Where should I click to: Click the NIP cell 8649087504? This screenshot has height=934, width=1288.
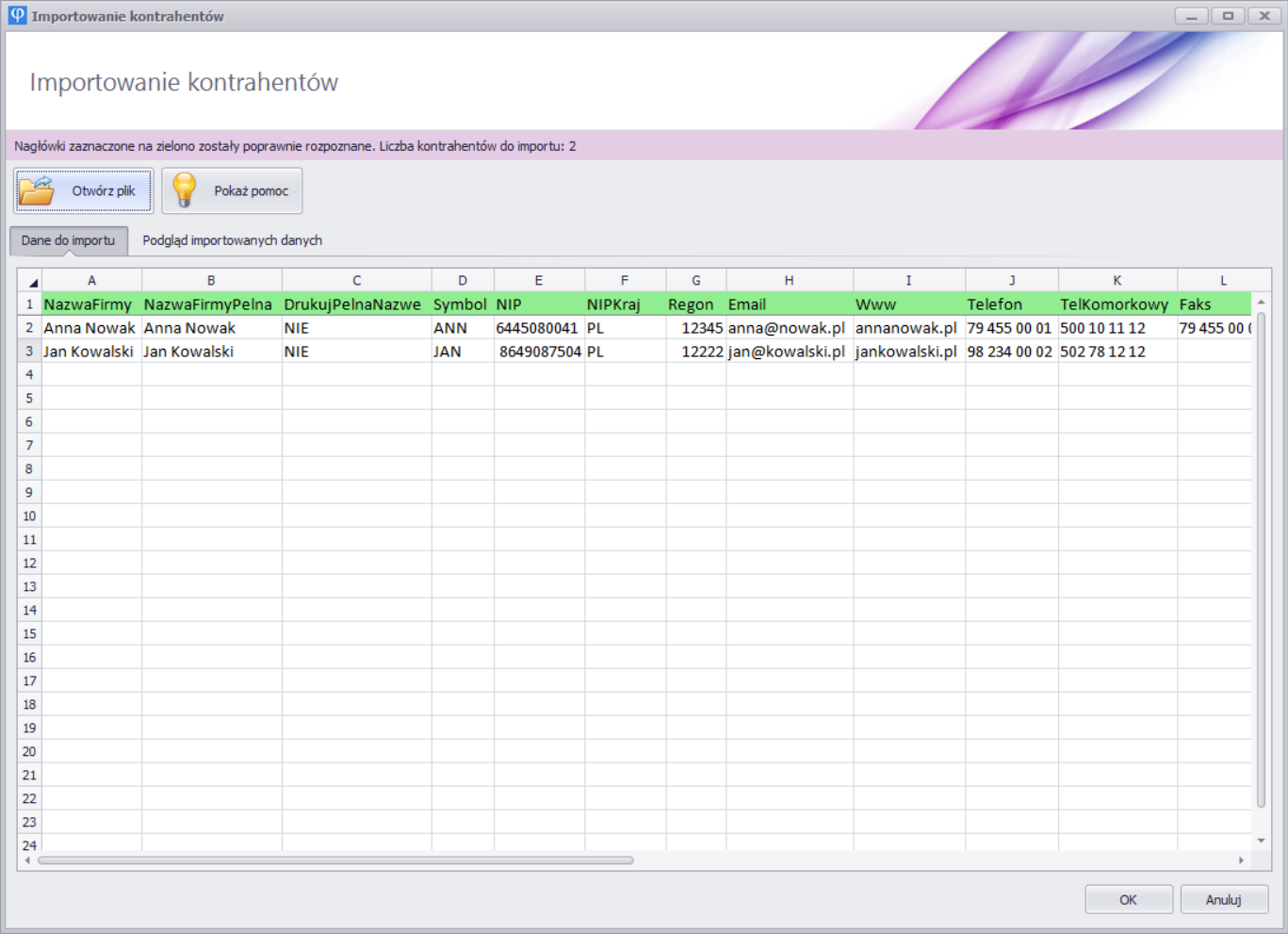pyautogui.click(x=539, y=352)
